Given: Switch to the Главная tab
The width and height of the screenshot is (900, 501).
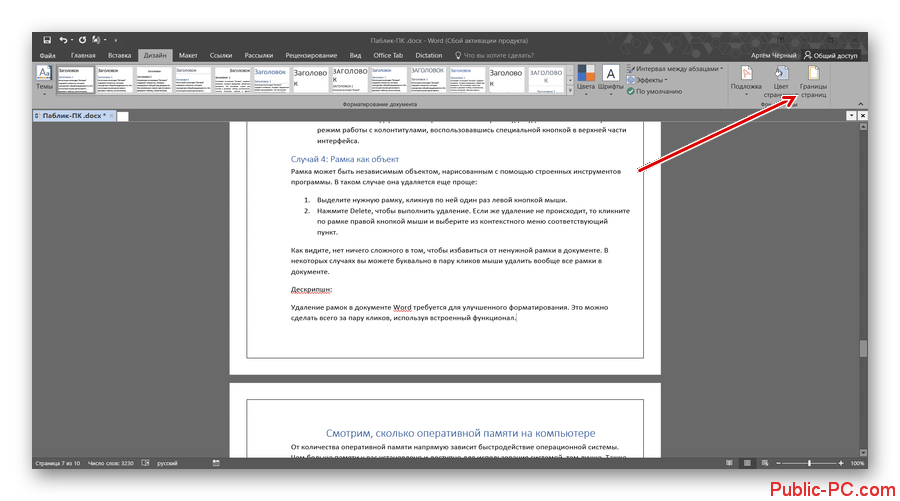Looking at the screenshot, I should pos(83,56).
